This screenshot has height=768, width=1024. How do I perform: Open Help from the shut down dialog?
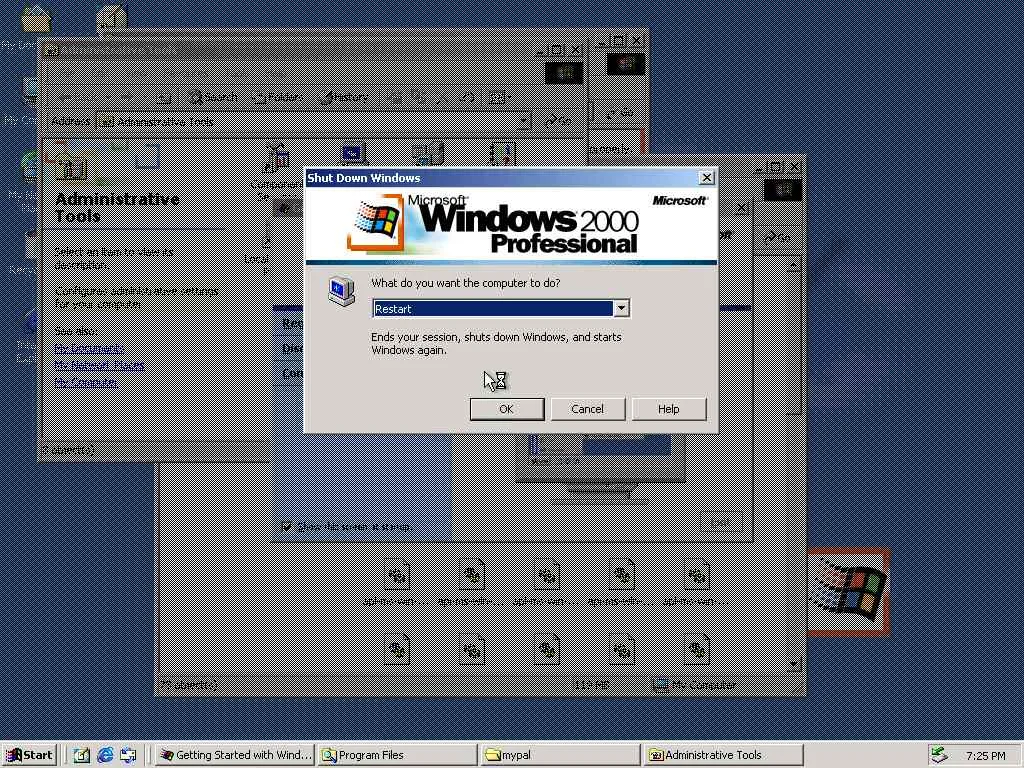tap(669, 409)
